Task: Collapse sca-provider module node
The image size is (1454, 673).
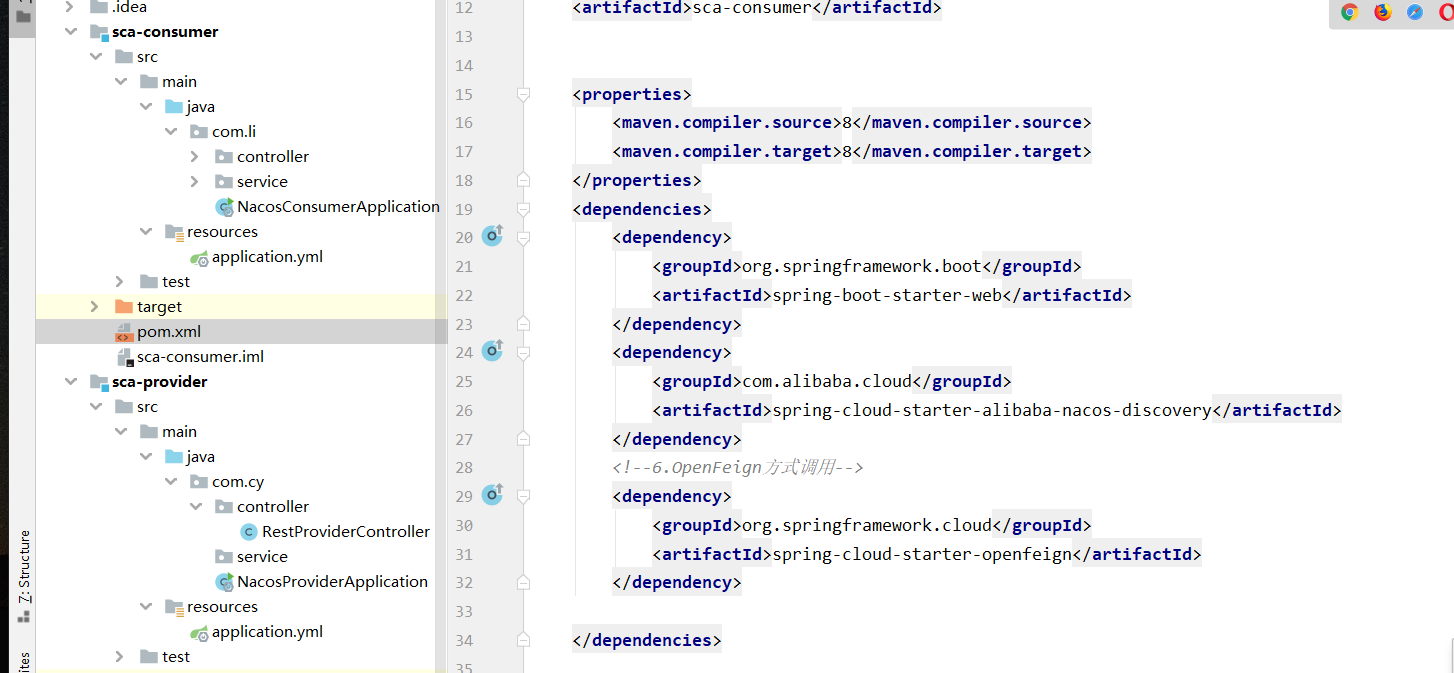Action: (x=70, y=382)
